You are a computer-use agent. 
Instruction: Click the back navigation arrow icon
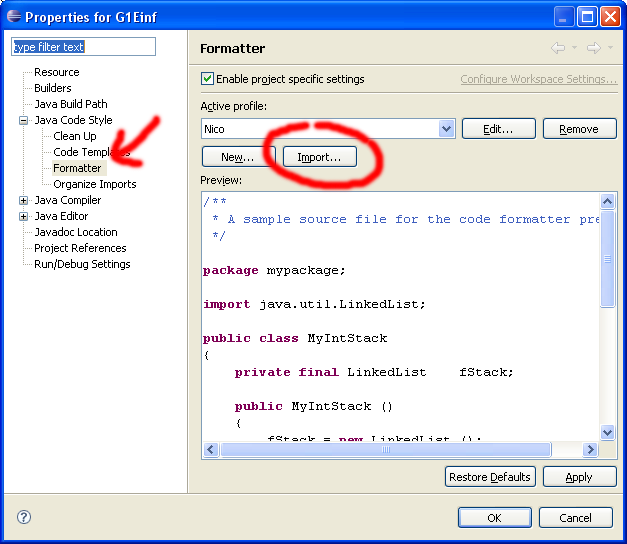[x=557, y=48]
